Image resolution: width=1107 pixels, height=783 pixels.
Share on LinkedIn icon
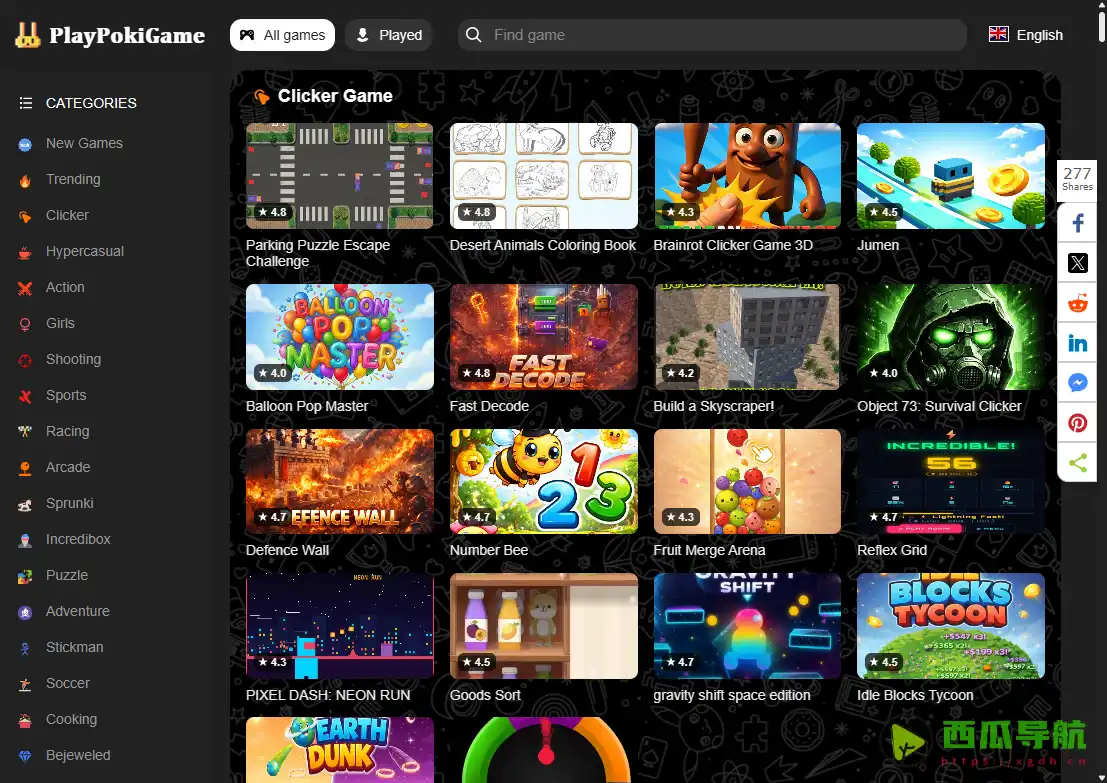1077,343
